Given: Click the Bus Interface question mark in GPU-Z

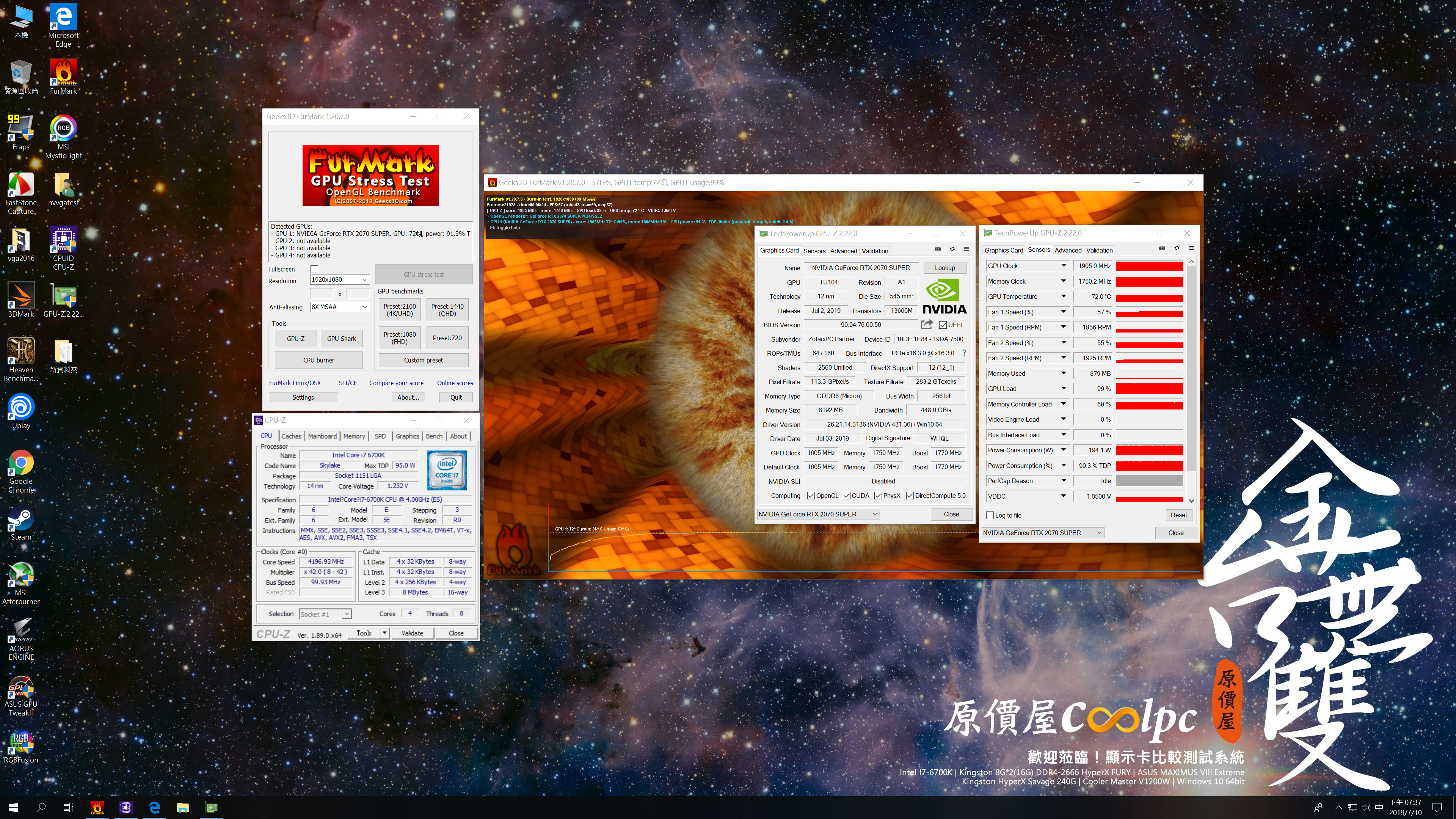Looking at the screenshot, I should point(964,353).
